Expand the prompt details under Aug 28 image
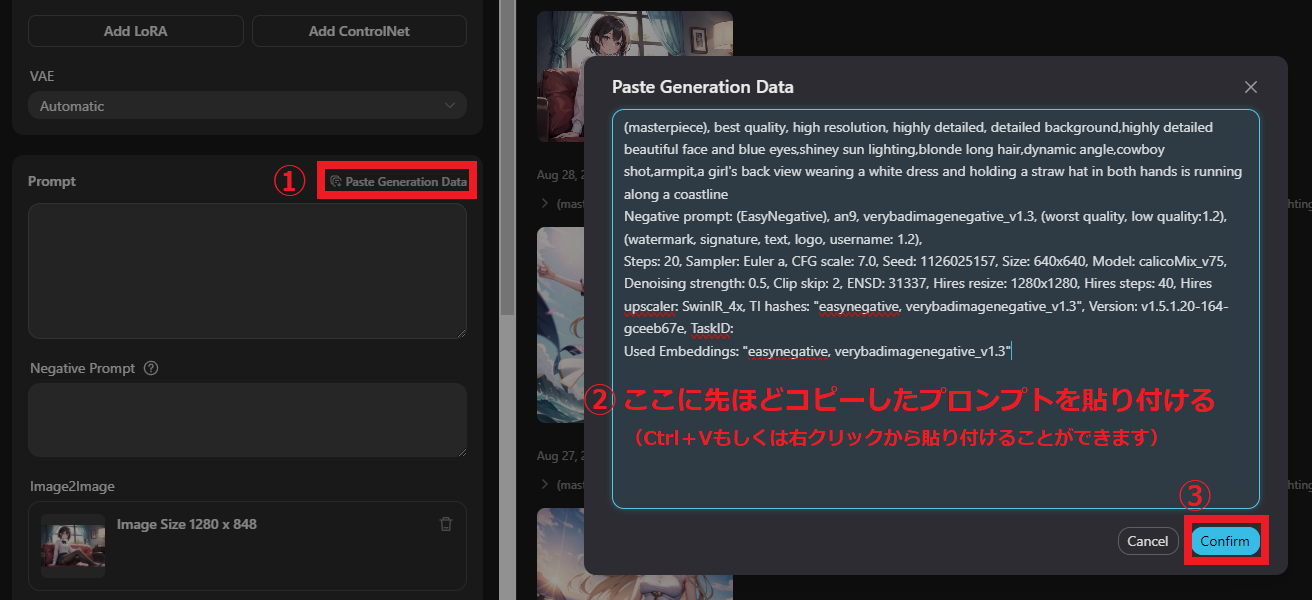The width and height of the screenshot is (1312, 600). pyautogui.click(x=545, y=203)
